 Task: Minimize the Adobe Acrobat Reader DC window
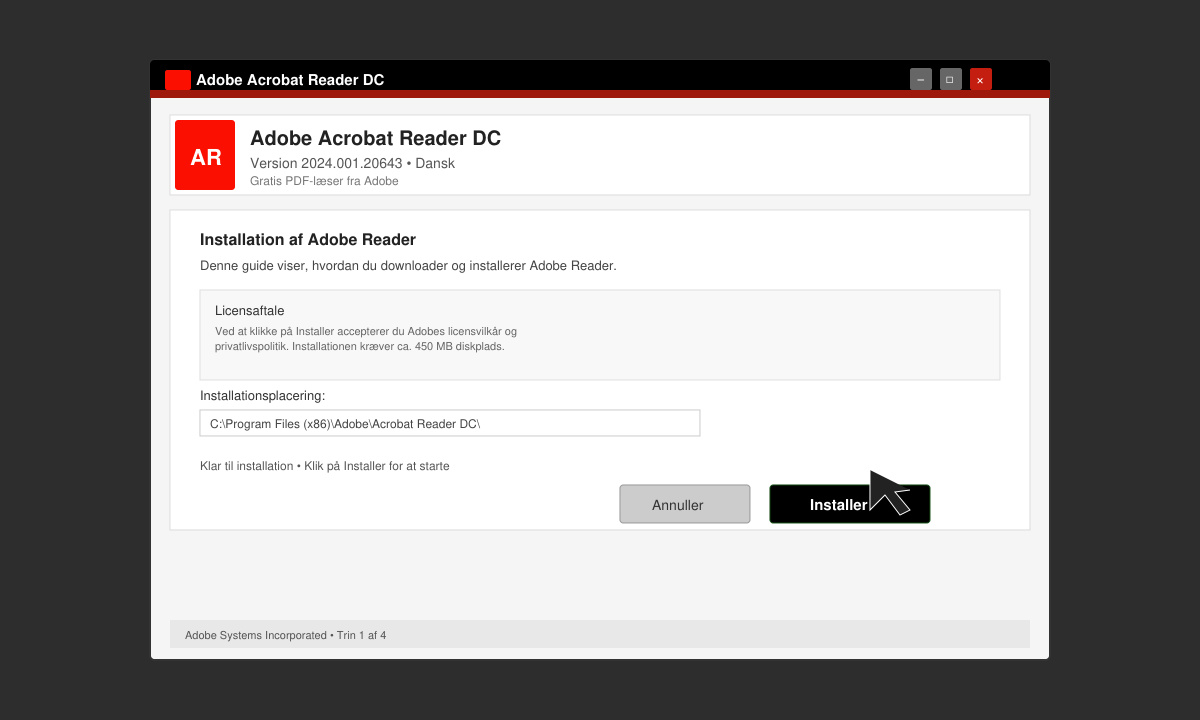point(921,79)
